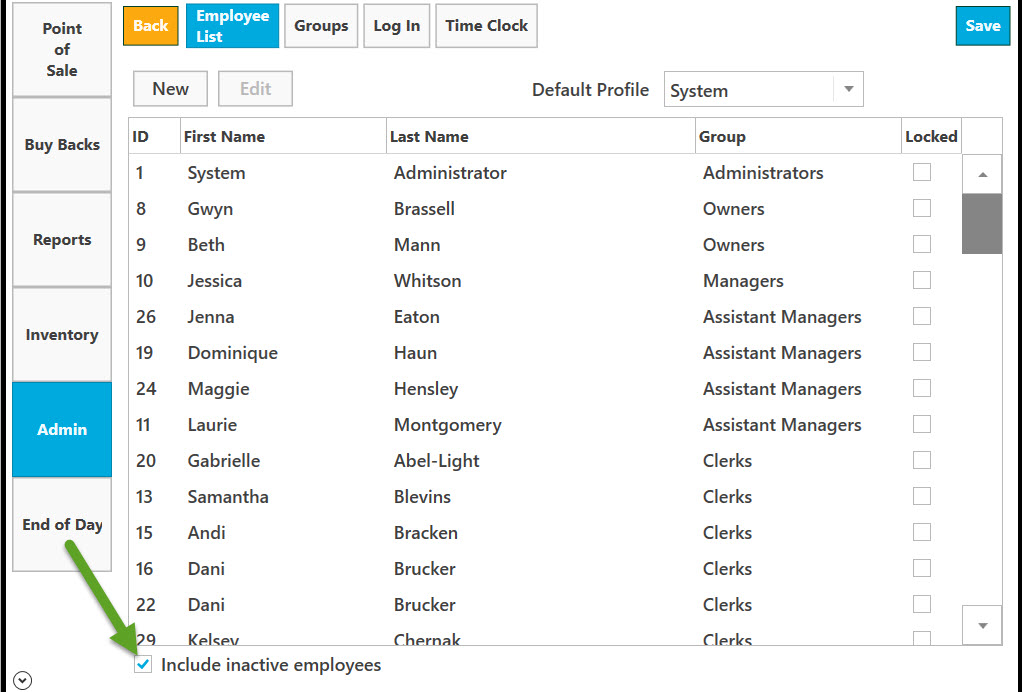Click the employee list scrollbar thumb
The image size is (1022, 692).
982,223
